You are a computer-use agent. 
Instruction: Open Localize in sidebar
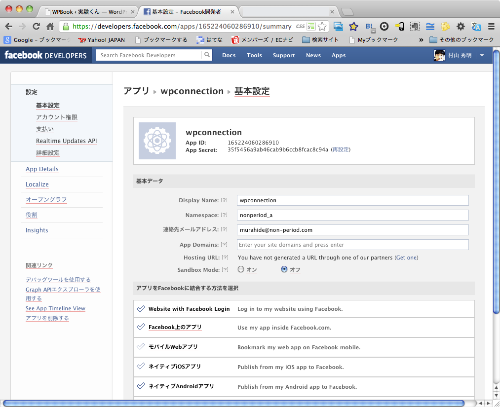pos(37,184)
